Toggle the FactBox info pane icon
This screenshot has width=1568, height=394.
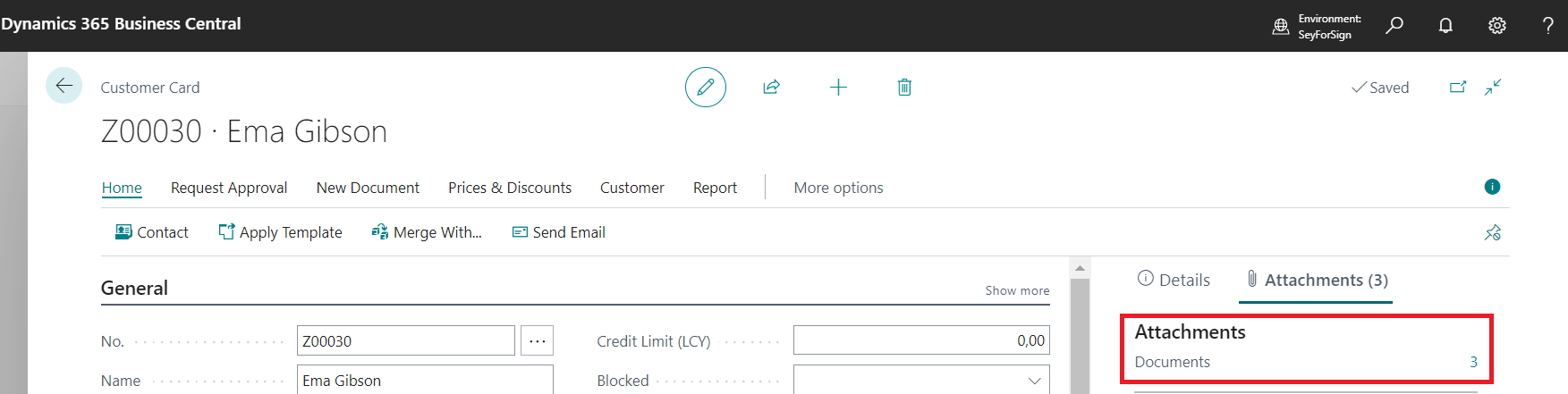pos(1492,187)
